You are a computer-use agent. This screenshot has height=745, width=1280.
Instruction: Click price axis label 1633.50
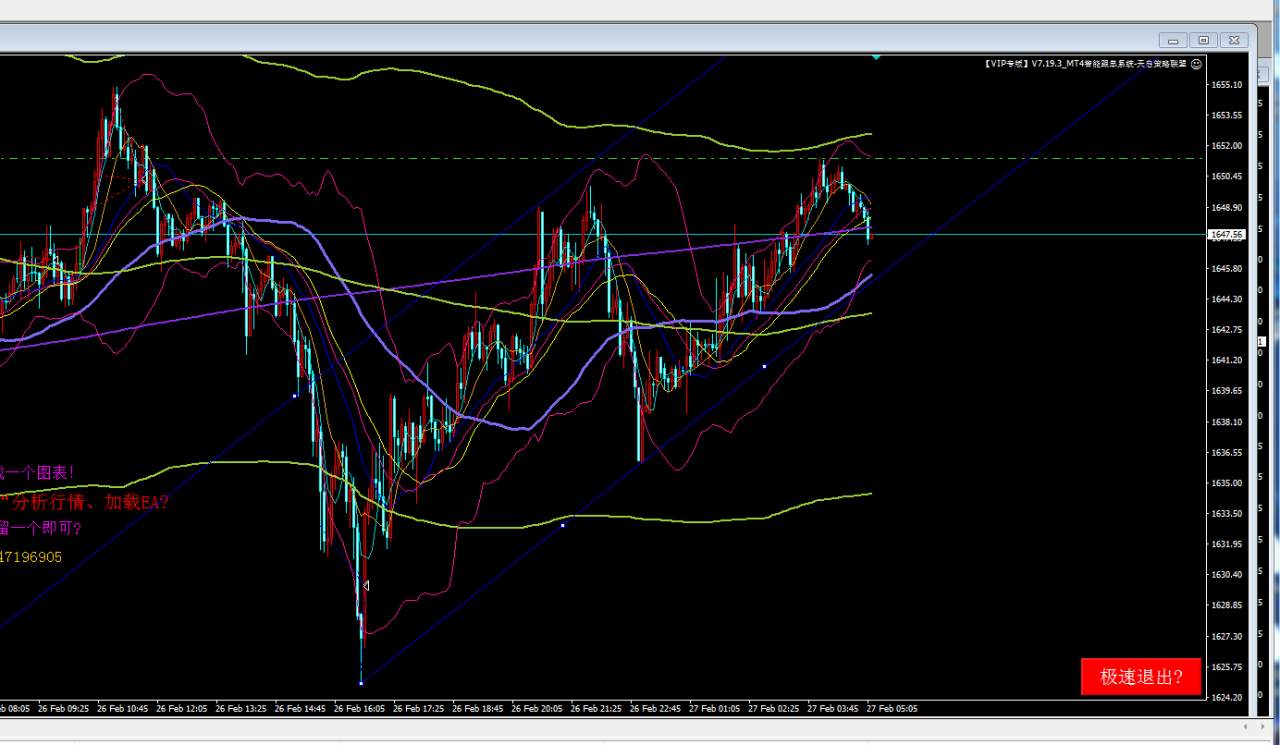(1226, 513)
